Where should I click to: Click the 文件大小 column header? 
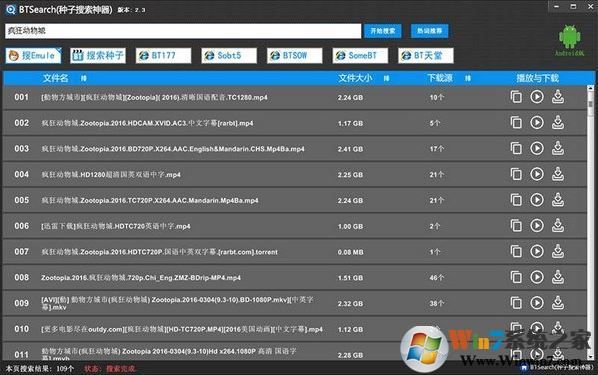point(355,78)
